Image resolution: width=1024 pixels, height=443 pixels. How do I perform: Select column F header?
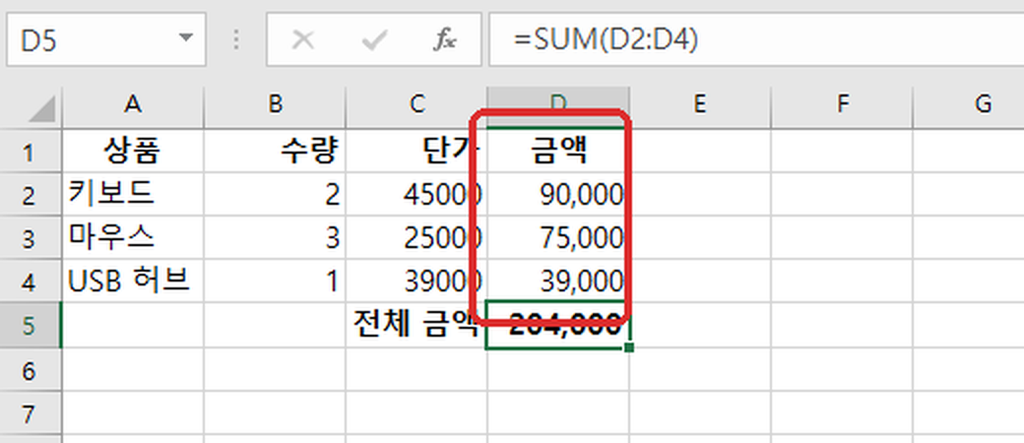pos(842,105)
